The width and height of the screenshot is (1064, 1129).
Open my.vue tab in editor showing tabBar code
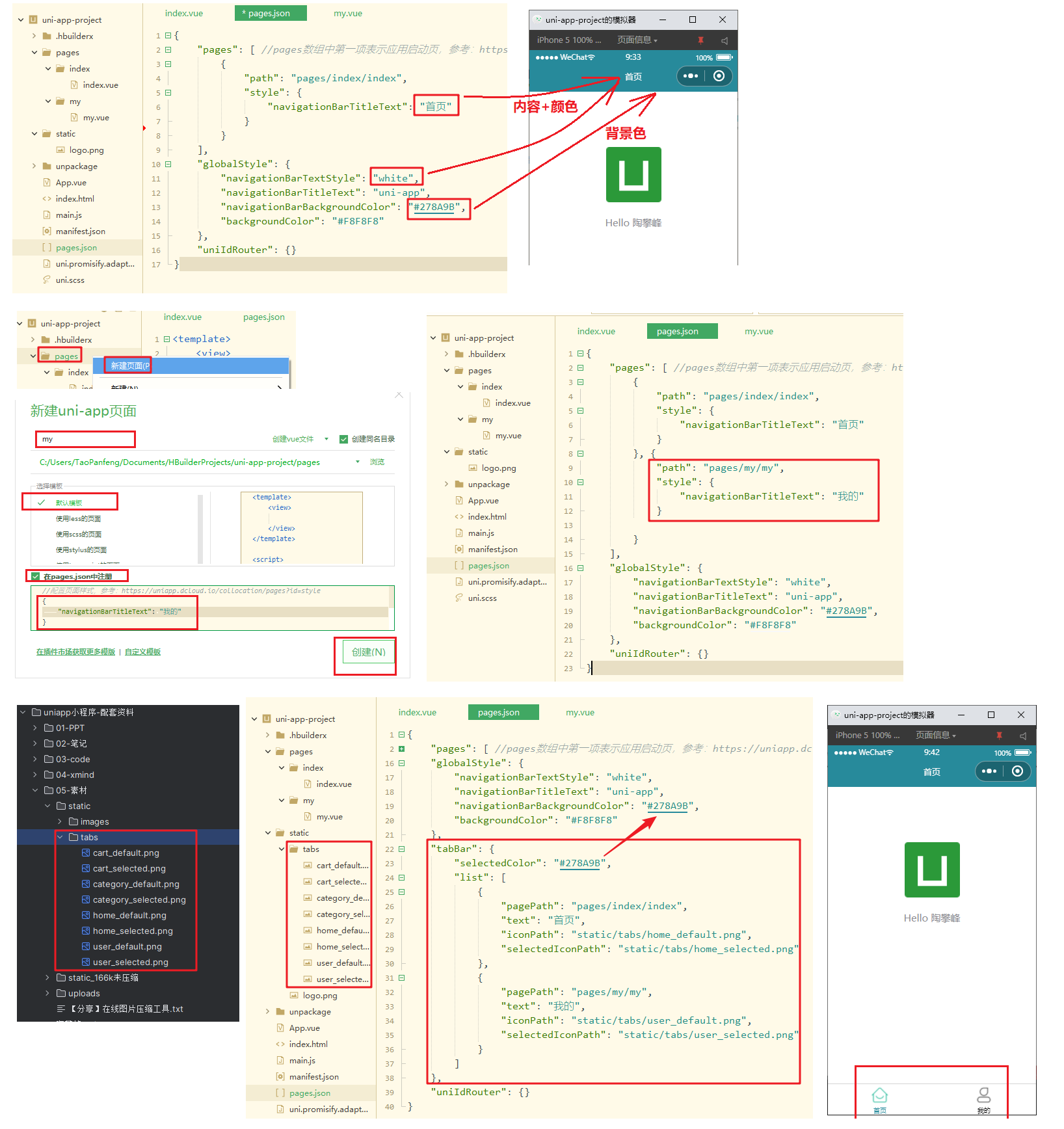580,712
